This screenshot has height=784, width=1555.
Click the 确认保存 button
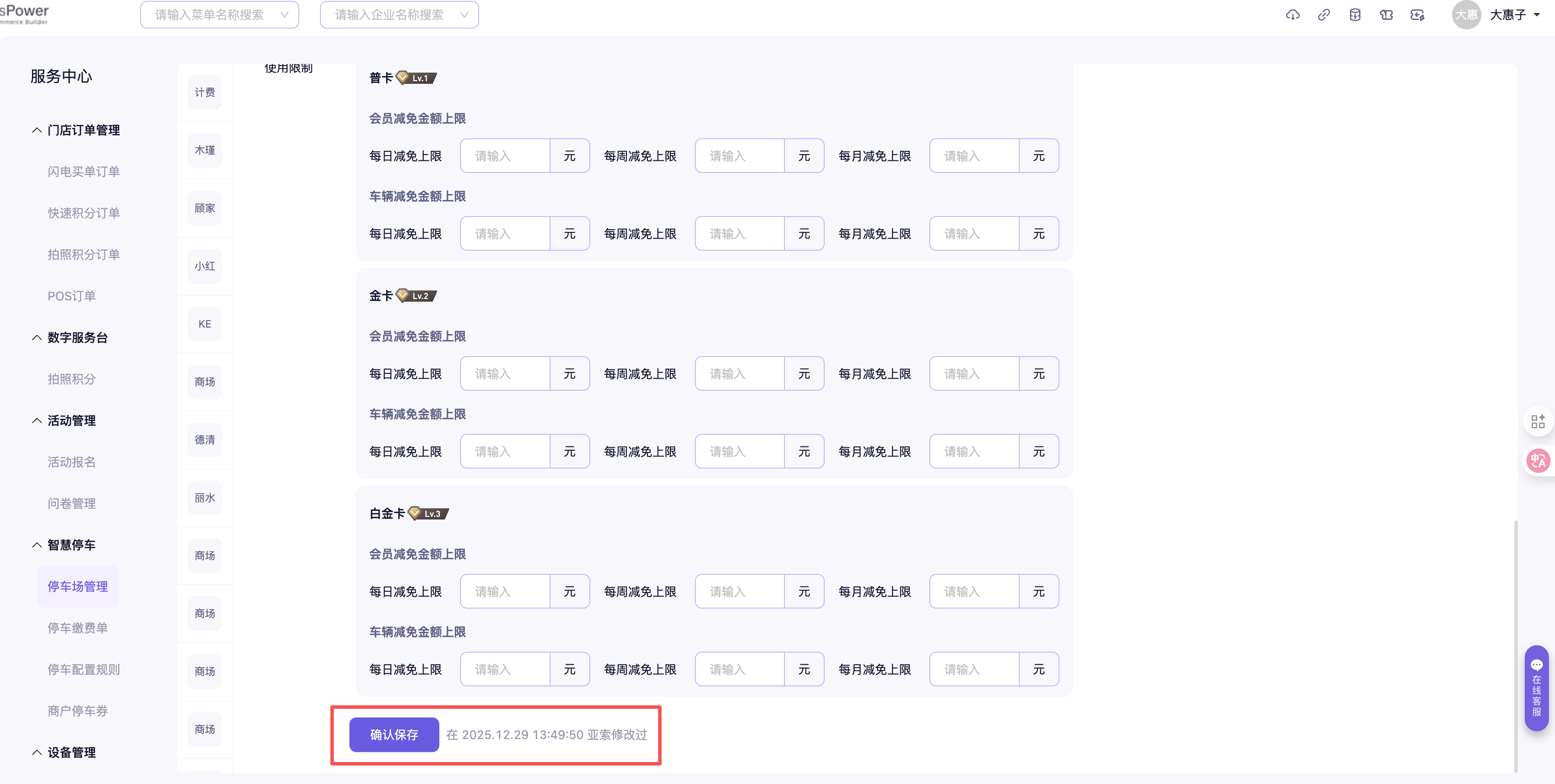394,734
